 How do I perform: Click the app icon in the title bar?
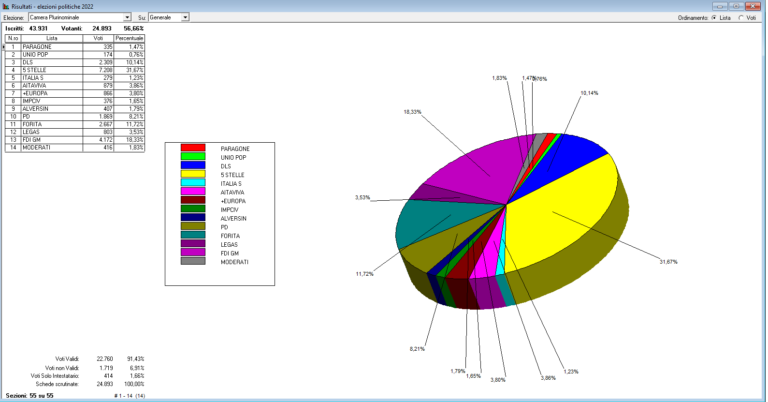[x=6, y=5]
